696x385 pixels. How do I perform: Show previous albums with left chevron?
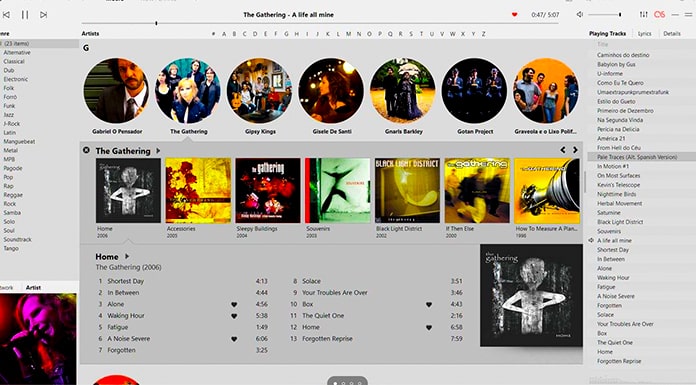point(563,150)
